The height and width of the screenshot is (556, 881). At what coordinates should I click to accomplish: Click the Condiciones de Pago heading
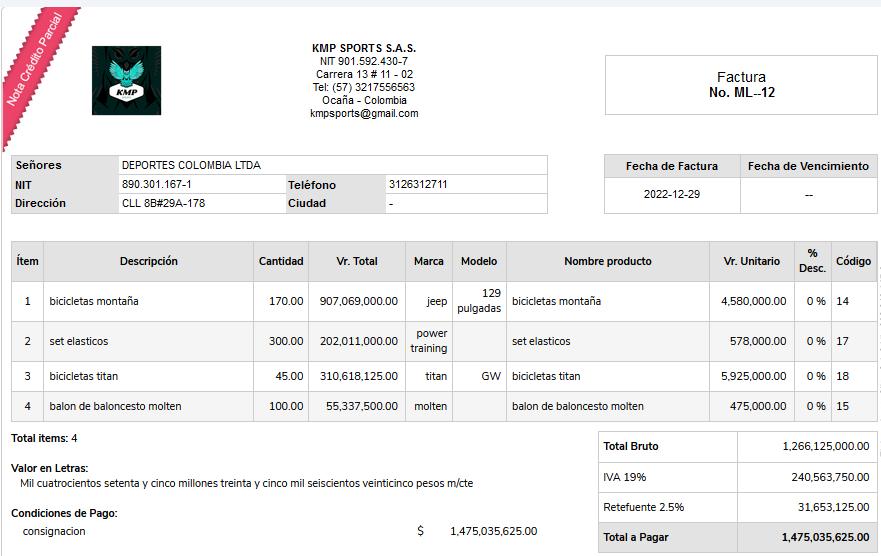[64, 513]
